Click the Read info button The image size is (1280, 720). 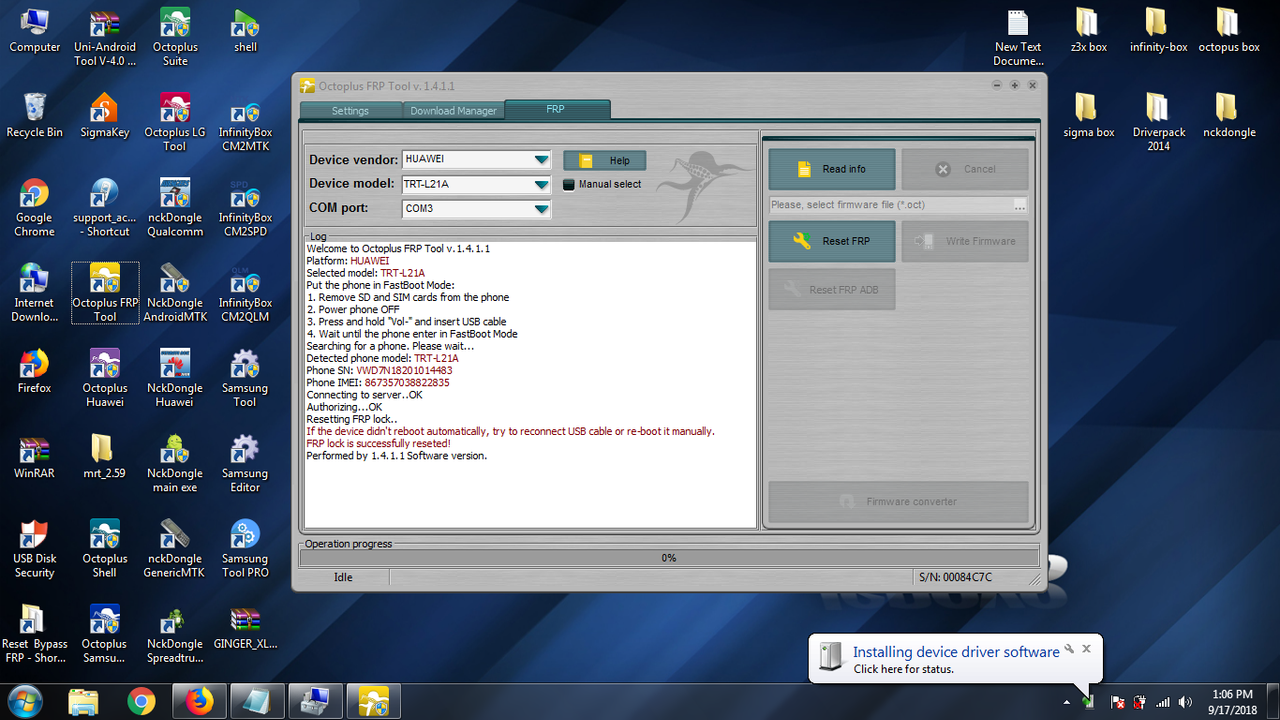(832, 169)
